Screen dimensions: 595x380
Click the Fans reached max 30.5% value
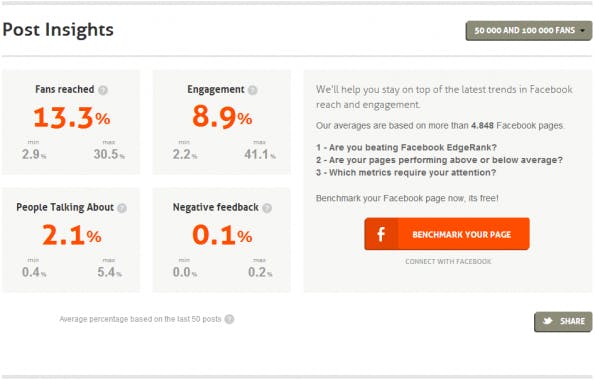point(109,154)
